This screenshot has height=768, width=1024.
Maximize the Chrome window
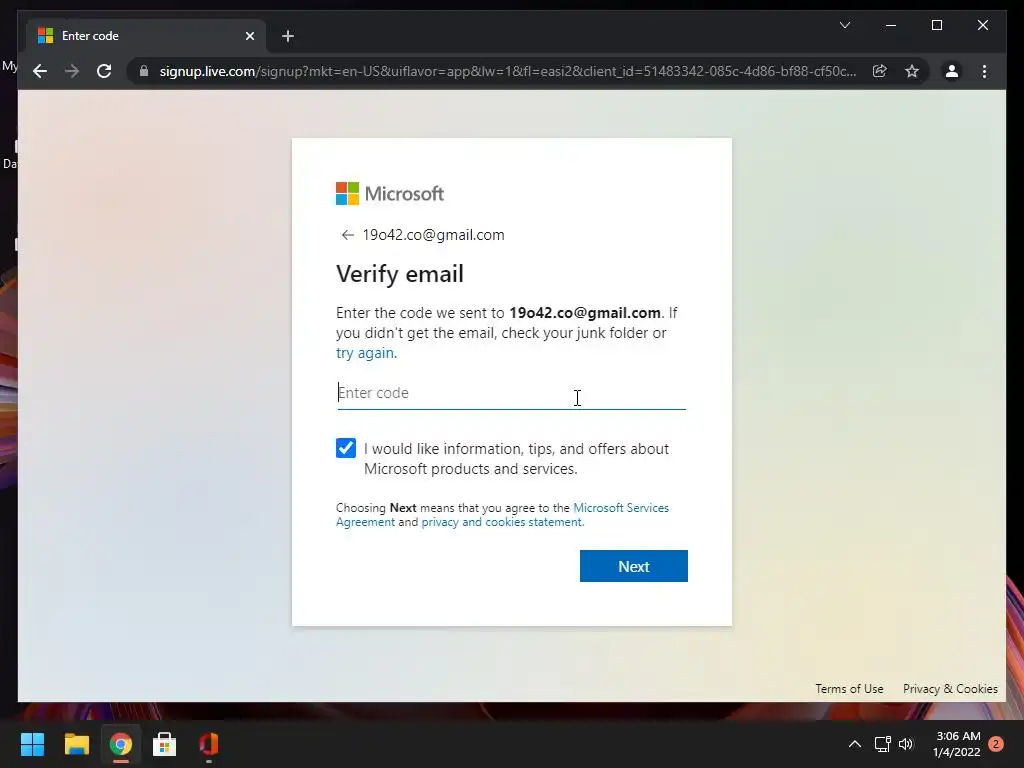[x=936, y=25]
